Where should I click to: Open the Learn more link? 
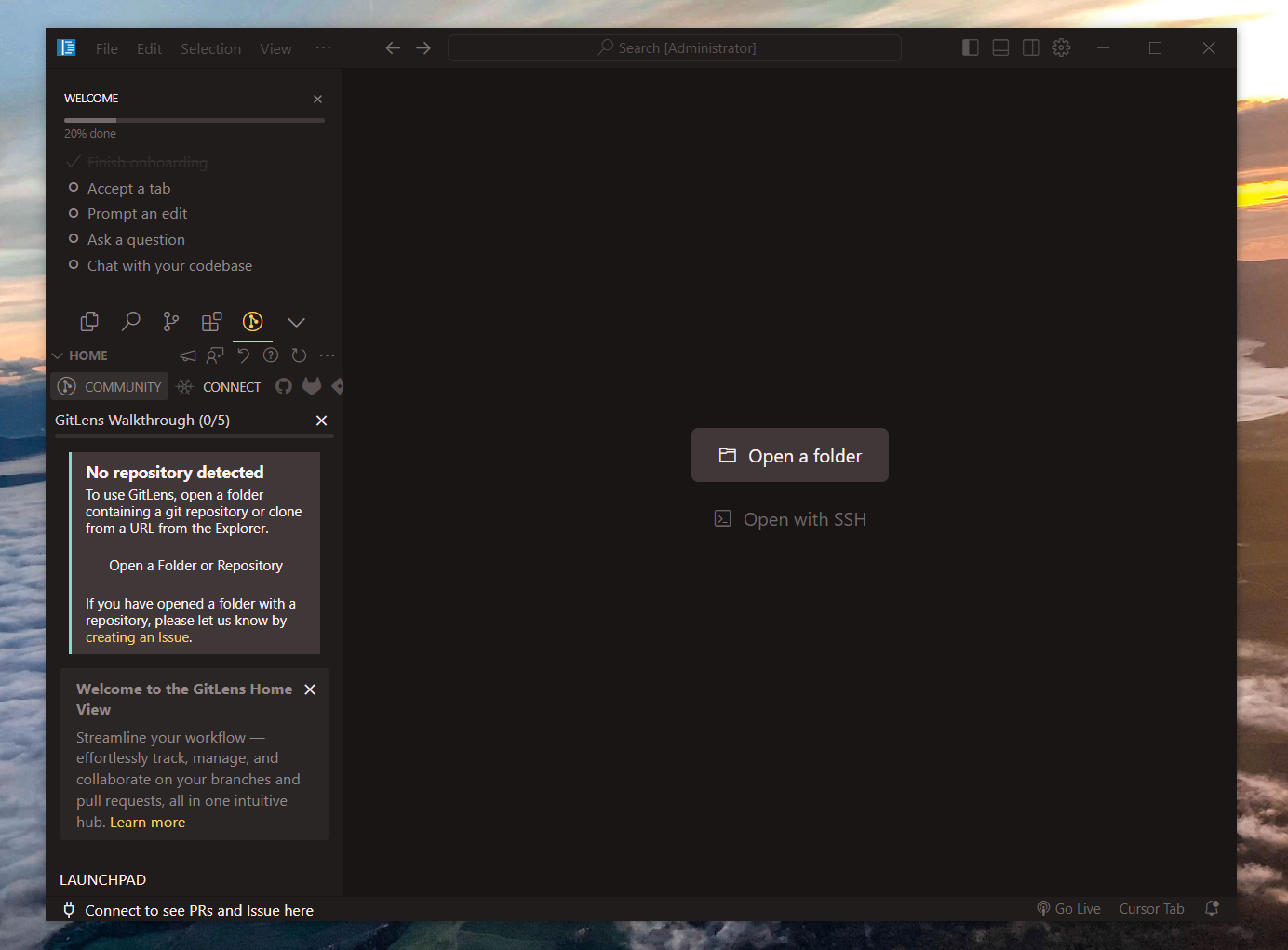pyautogui.click(x=147, y=823)
